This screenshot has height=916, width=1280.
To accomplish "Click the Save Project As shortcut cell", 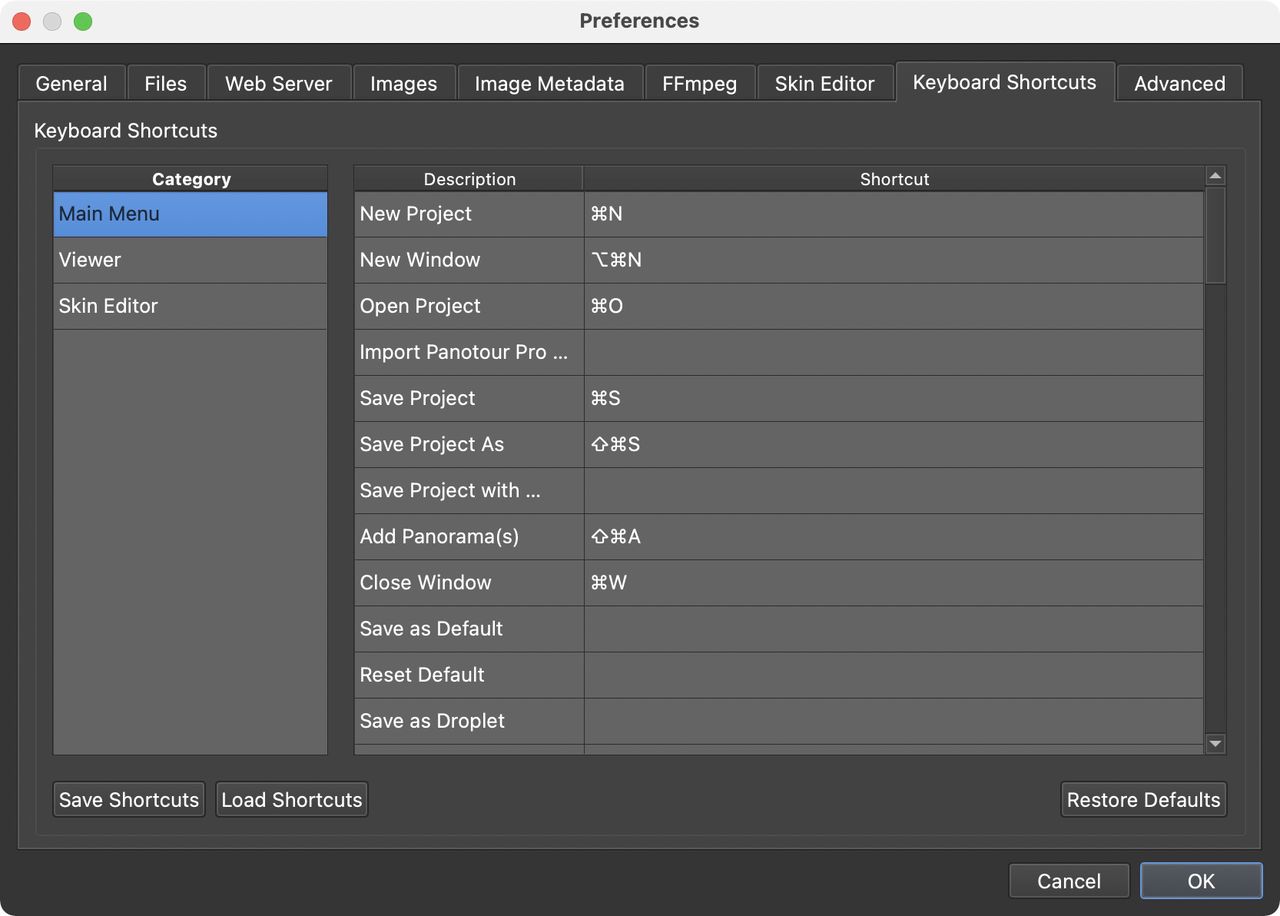I will 894,444.
